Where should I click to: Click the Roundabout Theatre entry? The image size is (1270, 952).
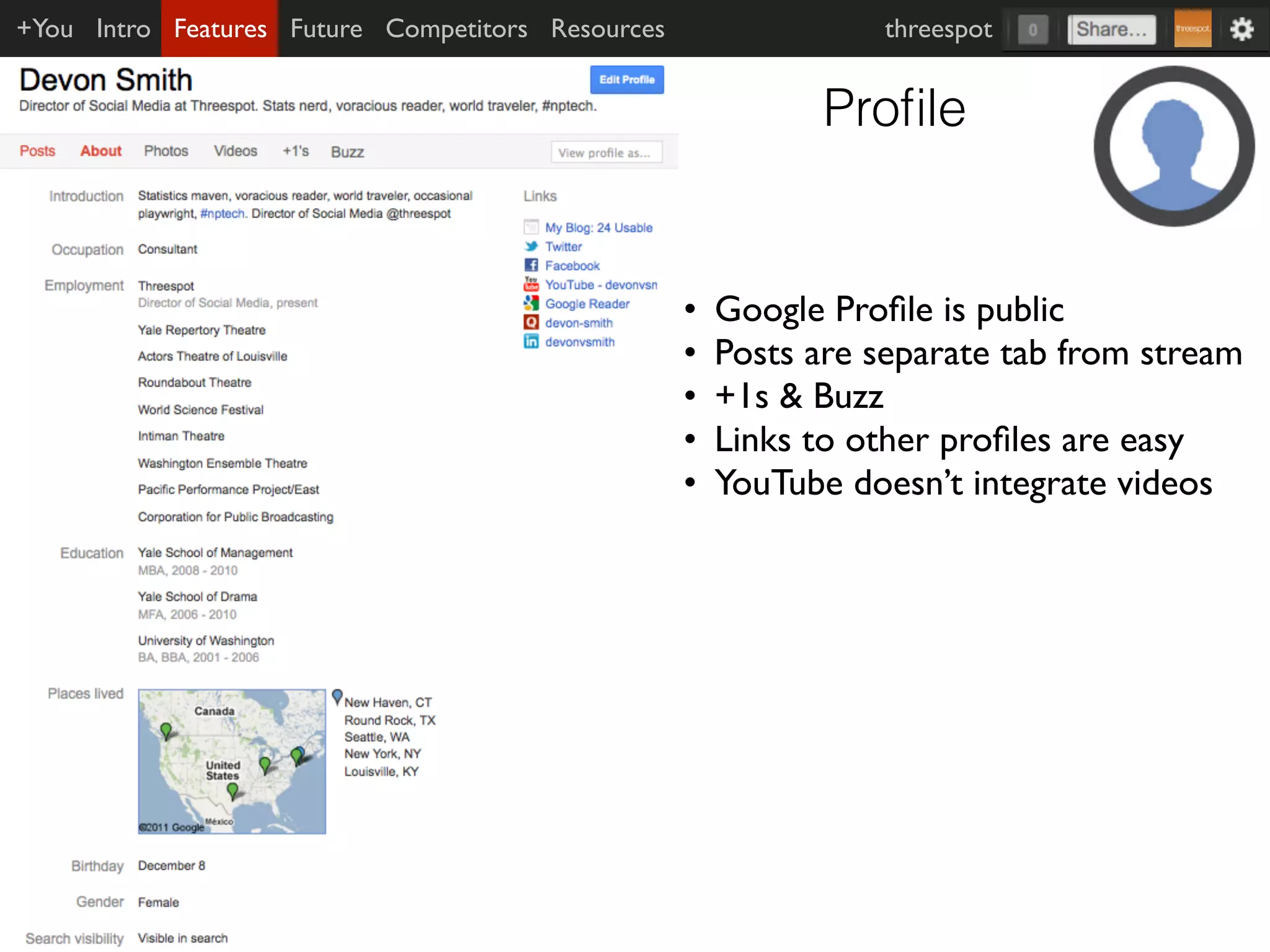(195, 382)
